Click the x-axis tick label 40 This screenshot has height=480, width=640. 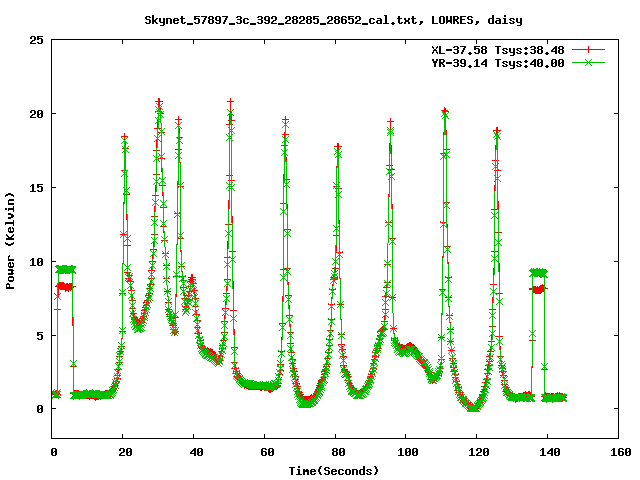196,452
